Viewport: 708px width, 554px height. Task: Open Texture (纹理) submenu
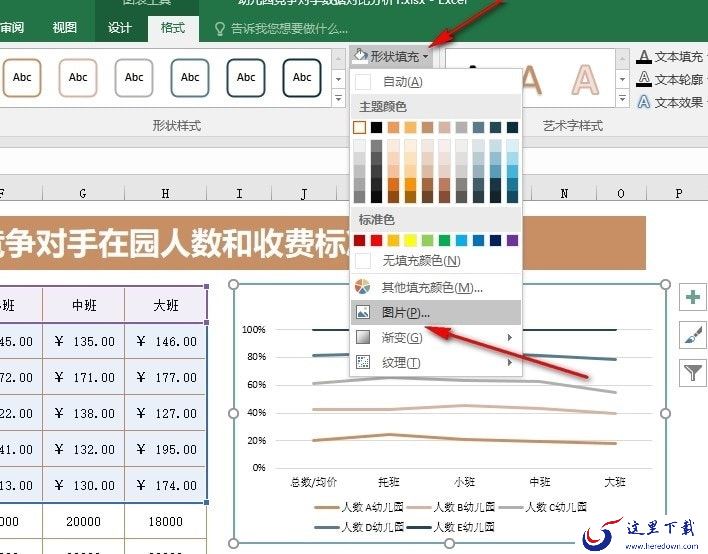coord(436,362)
